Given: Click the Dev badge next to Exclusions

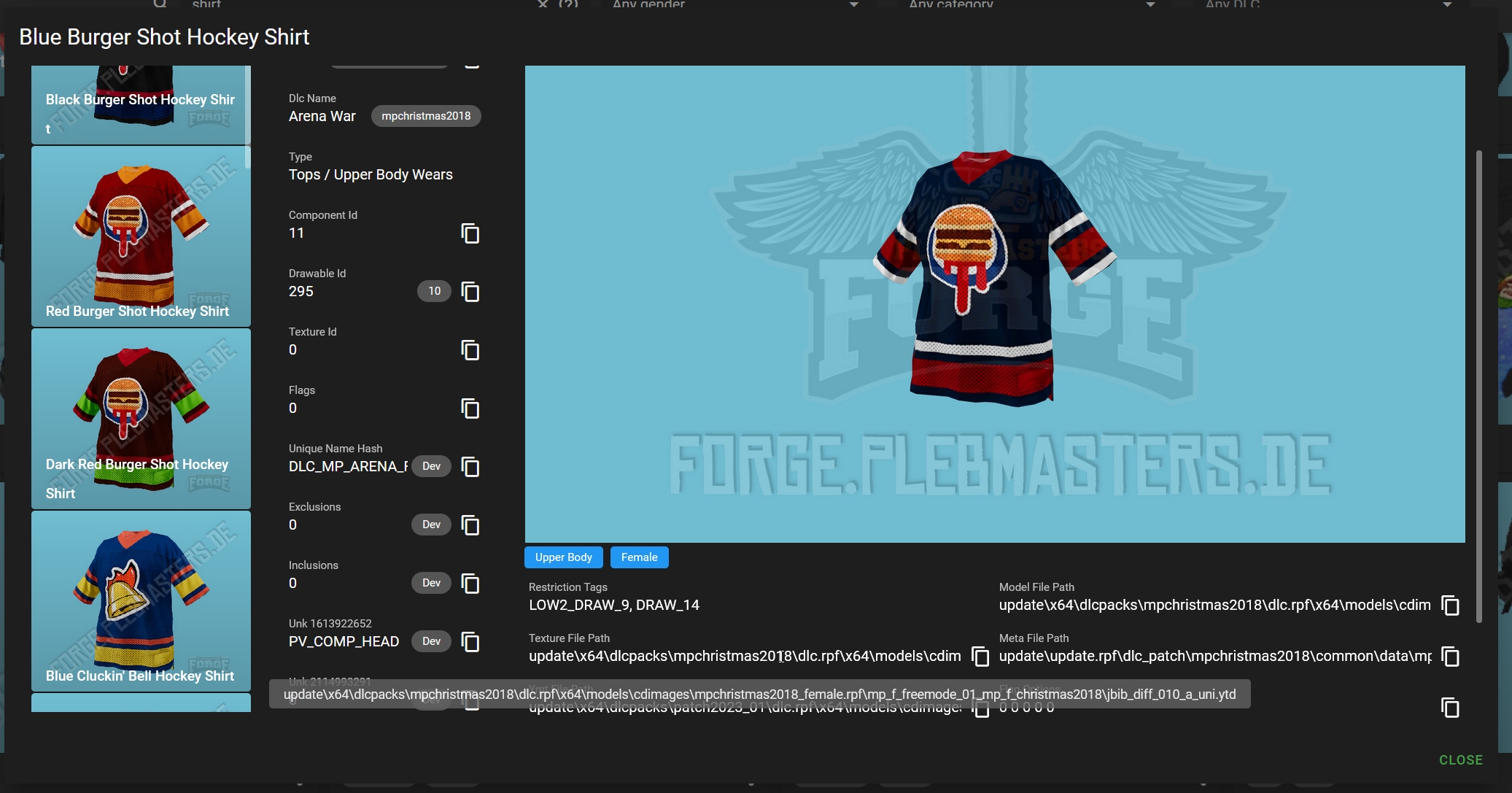Looking at the screenshot, I should [431, 525].
